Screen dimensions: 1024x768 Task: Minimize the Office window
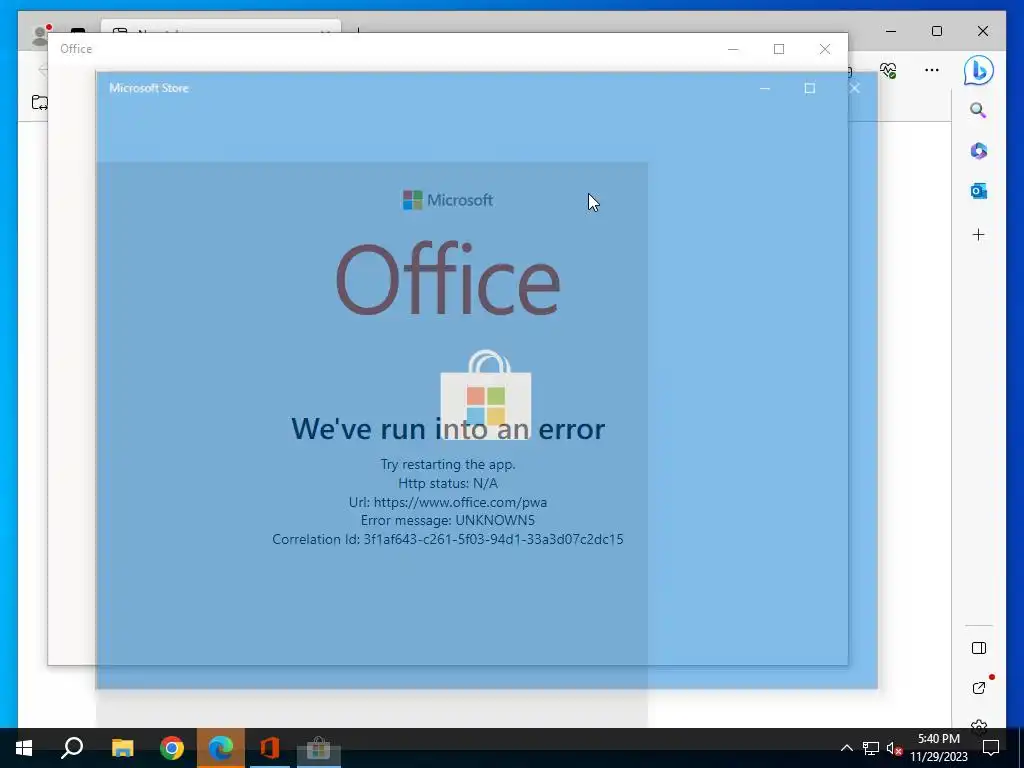733,49
